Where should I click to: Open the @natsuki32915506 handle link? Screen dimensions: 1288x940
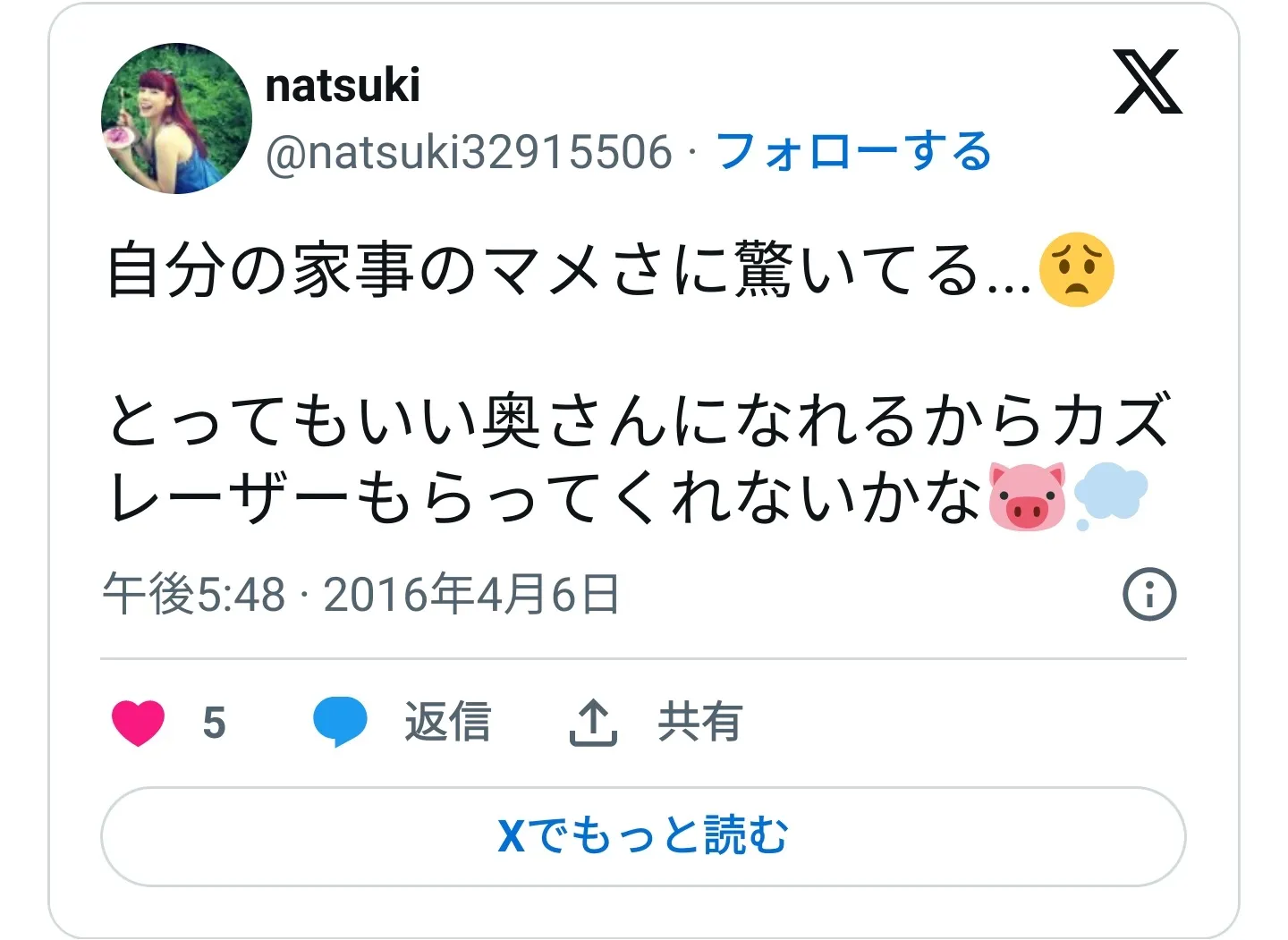pyautogui.click(x=469, y=151)
